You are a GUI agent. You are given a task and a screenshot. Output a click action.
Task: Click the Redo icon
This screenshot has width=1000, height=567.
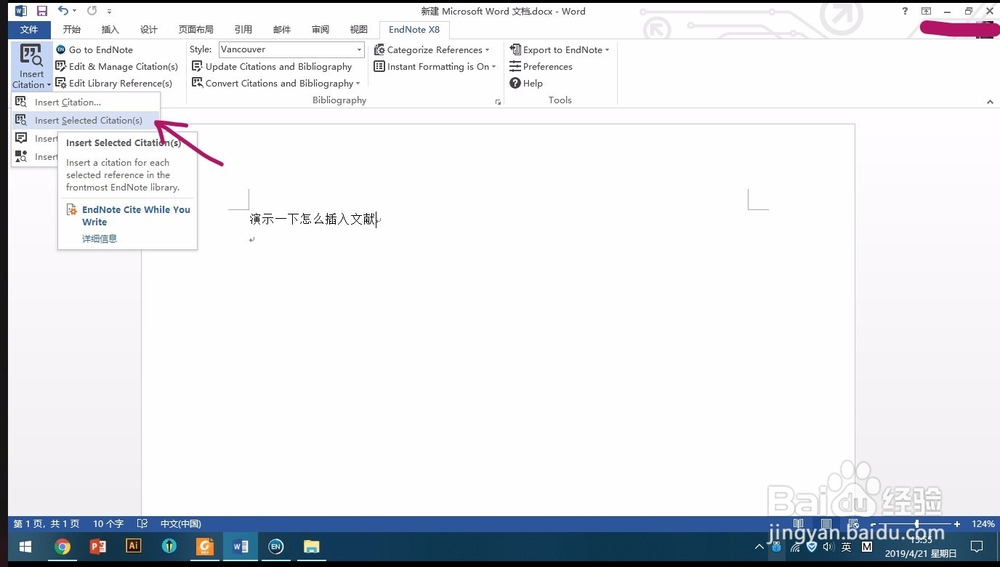(92, 11)
